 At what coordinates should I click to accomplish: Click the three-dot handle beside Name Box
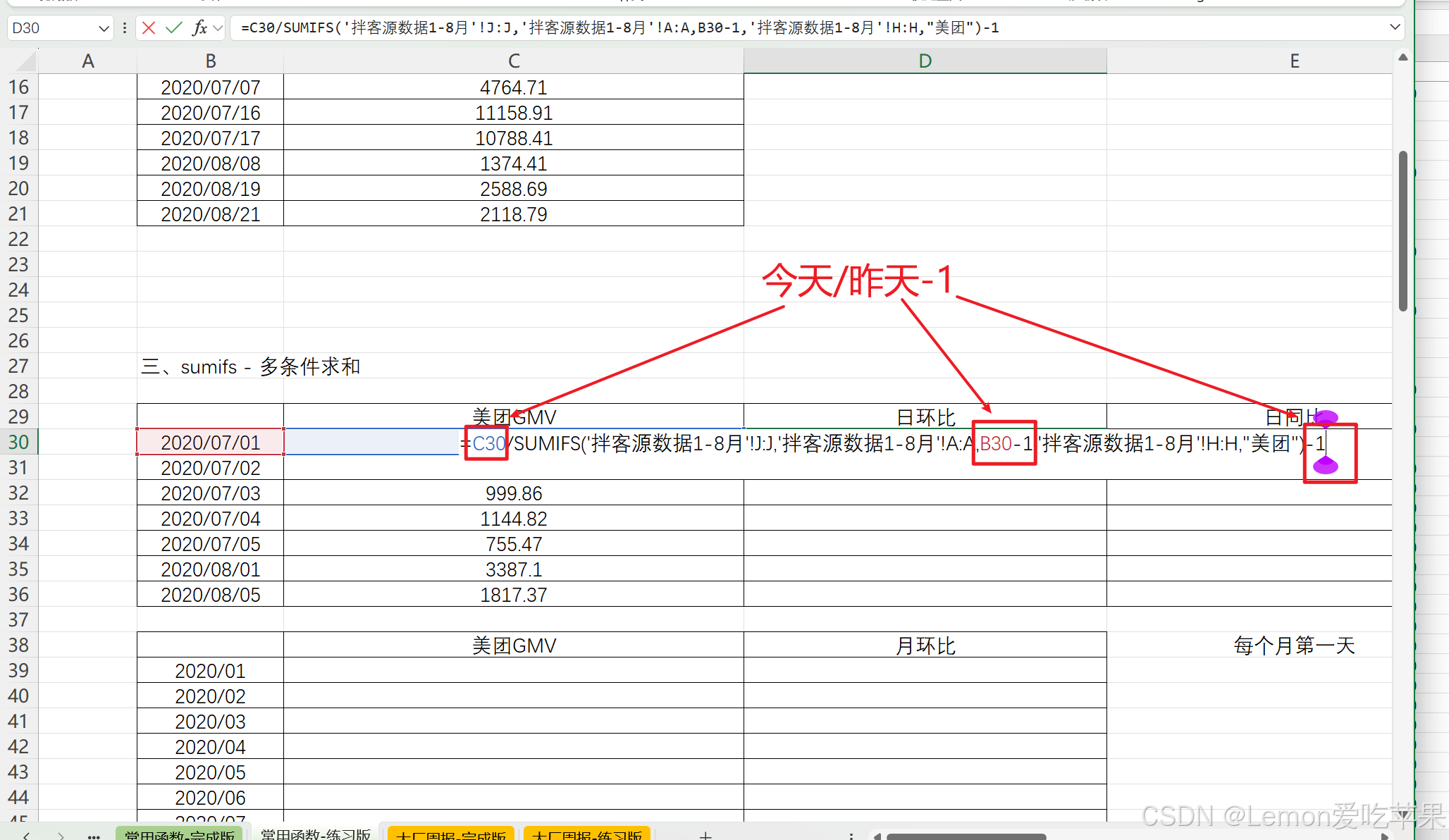125,28
